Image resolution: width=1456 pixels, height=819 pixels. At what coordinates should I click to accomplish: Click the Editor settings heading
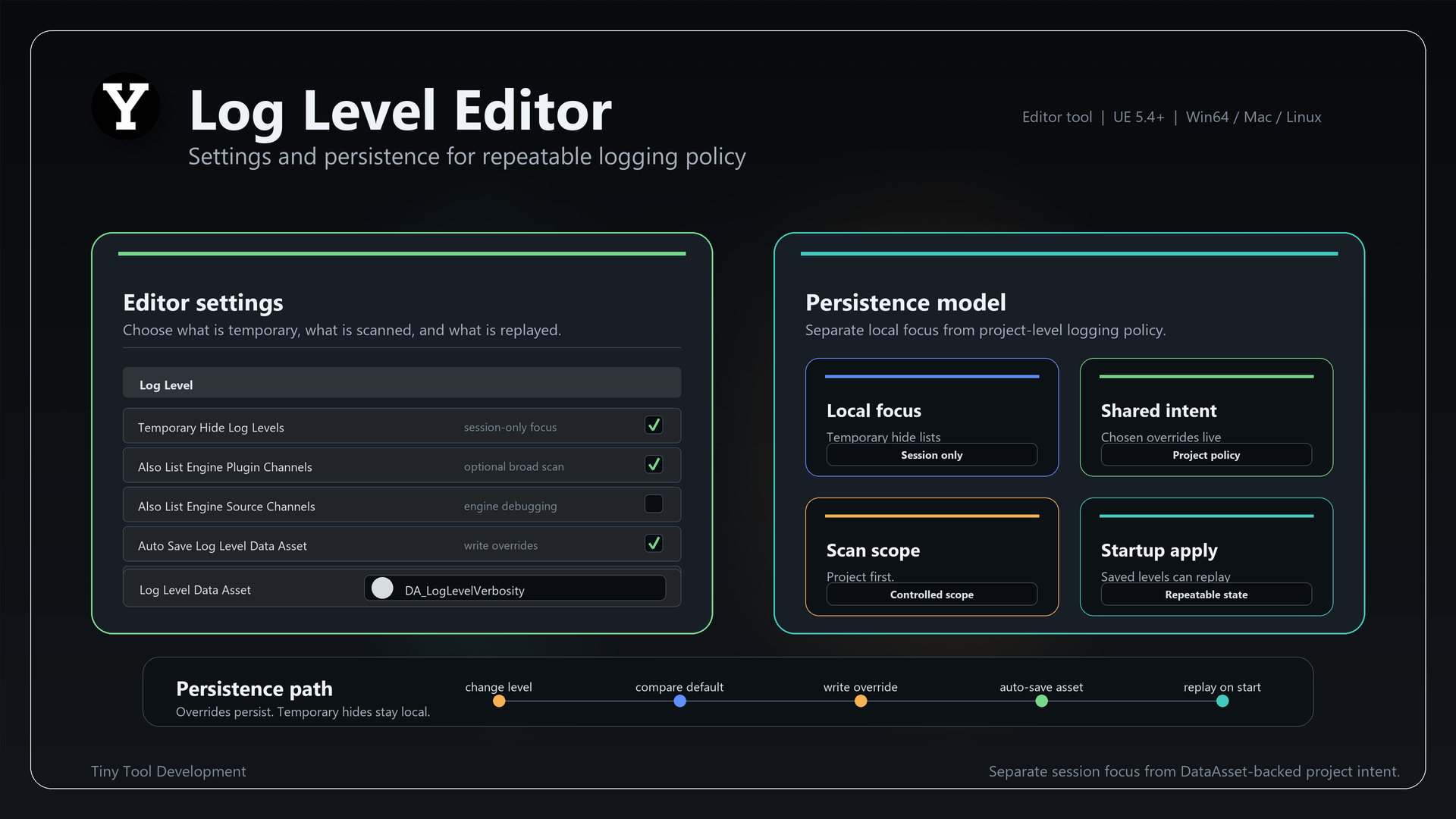(203, 303)
